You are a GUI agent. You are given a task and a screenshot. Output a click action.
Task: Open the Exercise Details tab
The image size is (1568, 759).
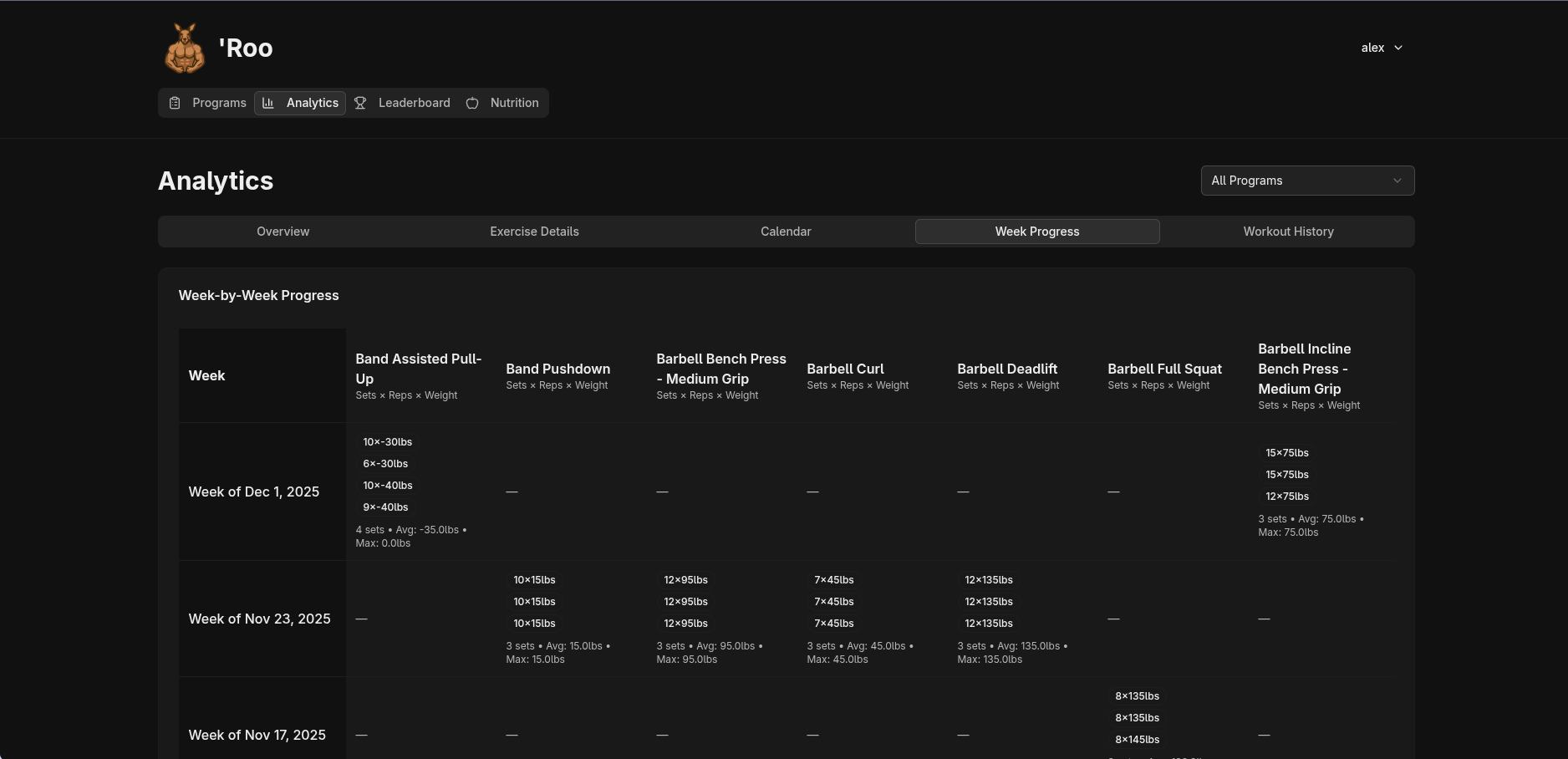534,232
